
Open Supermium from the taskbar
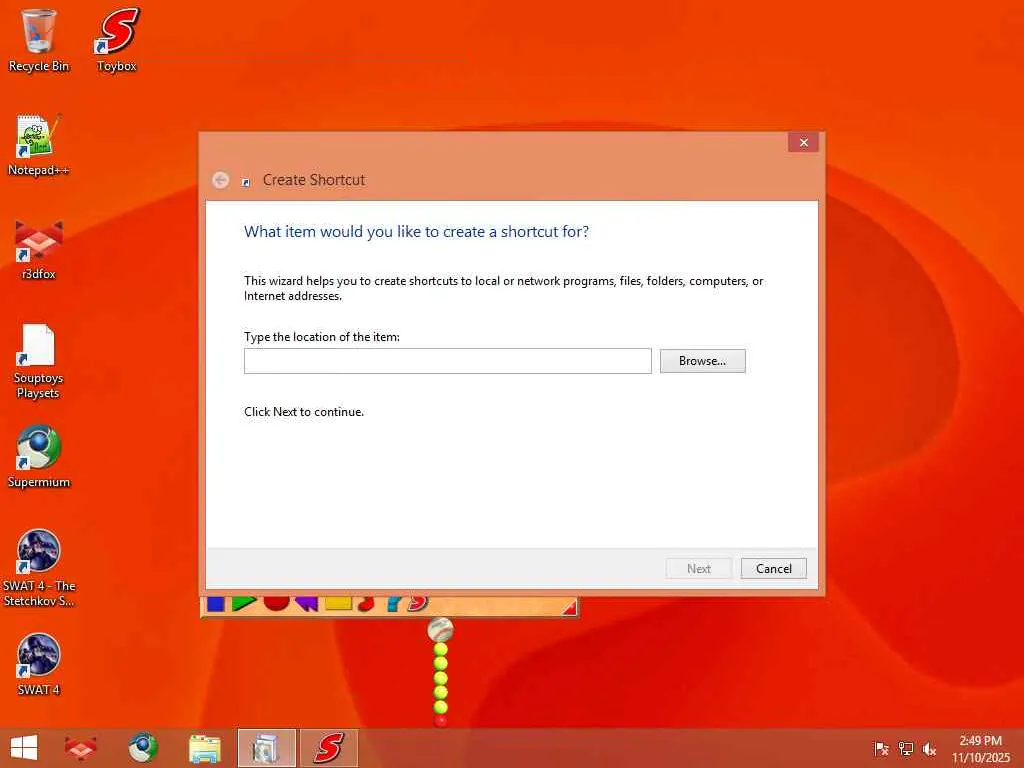[143, 748]
